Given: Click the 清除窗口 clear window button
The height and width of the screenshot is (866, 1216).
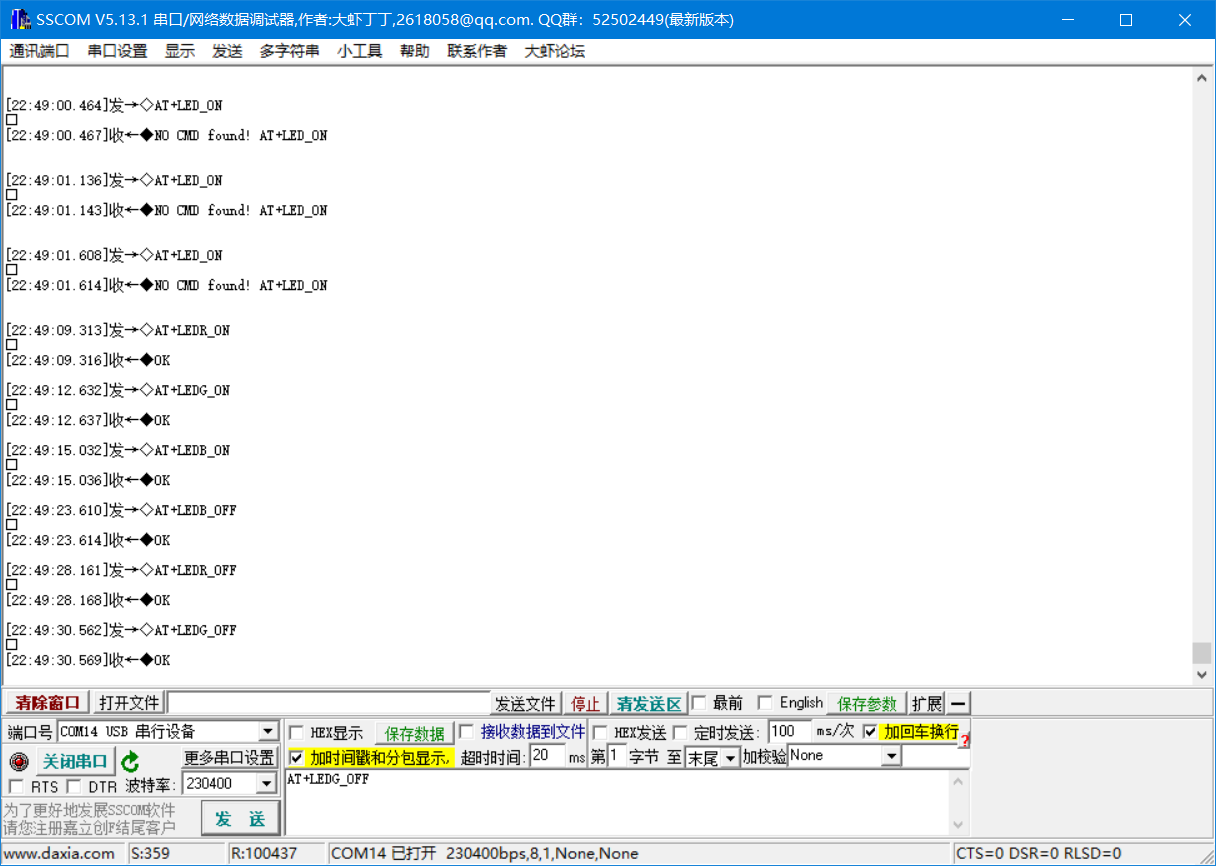Looking at the screenshot, I should point(45,702).
